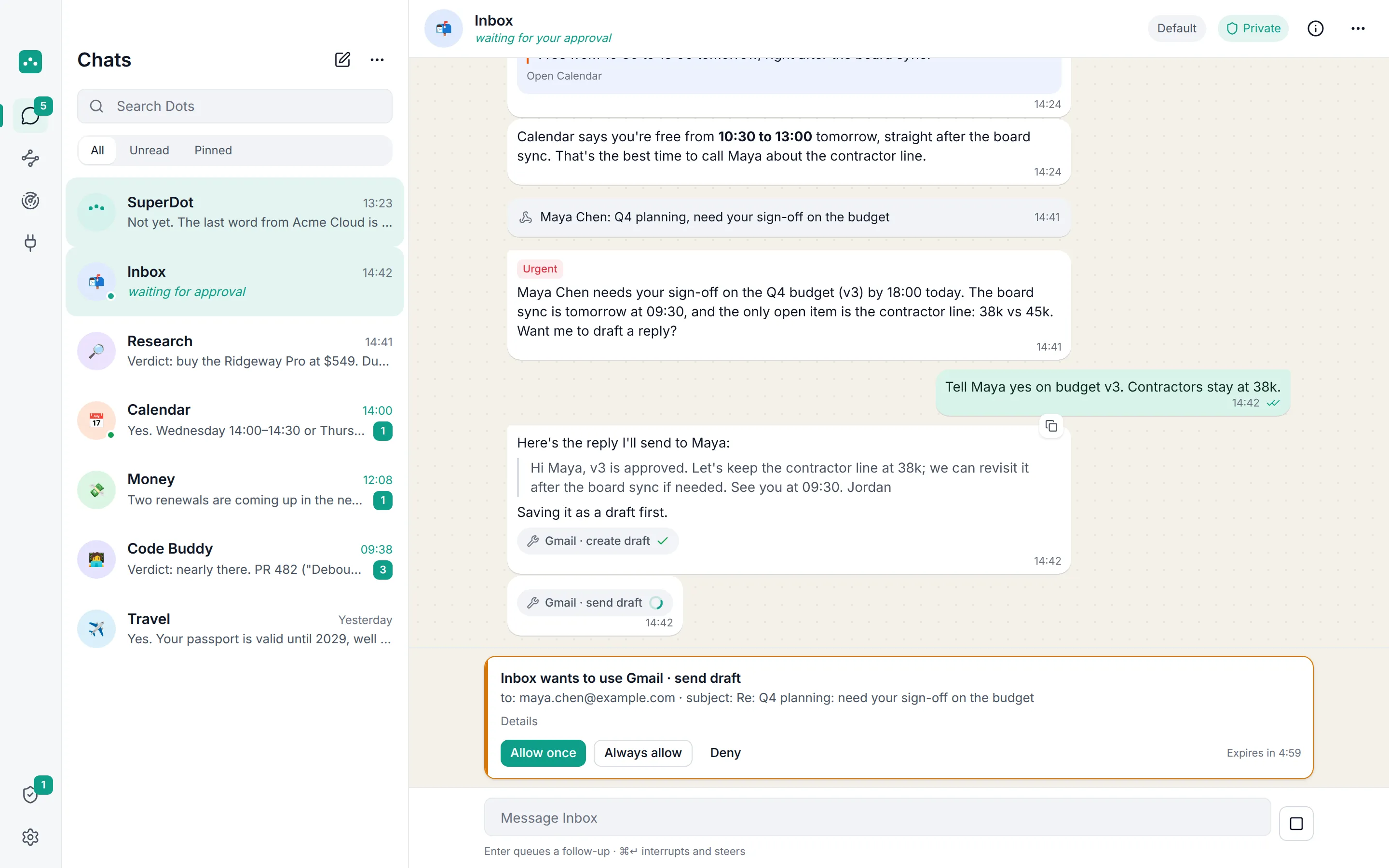Open the shield approvals icon in sidebar

coord(30,795)
